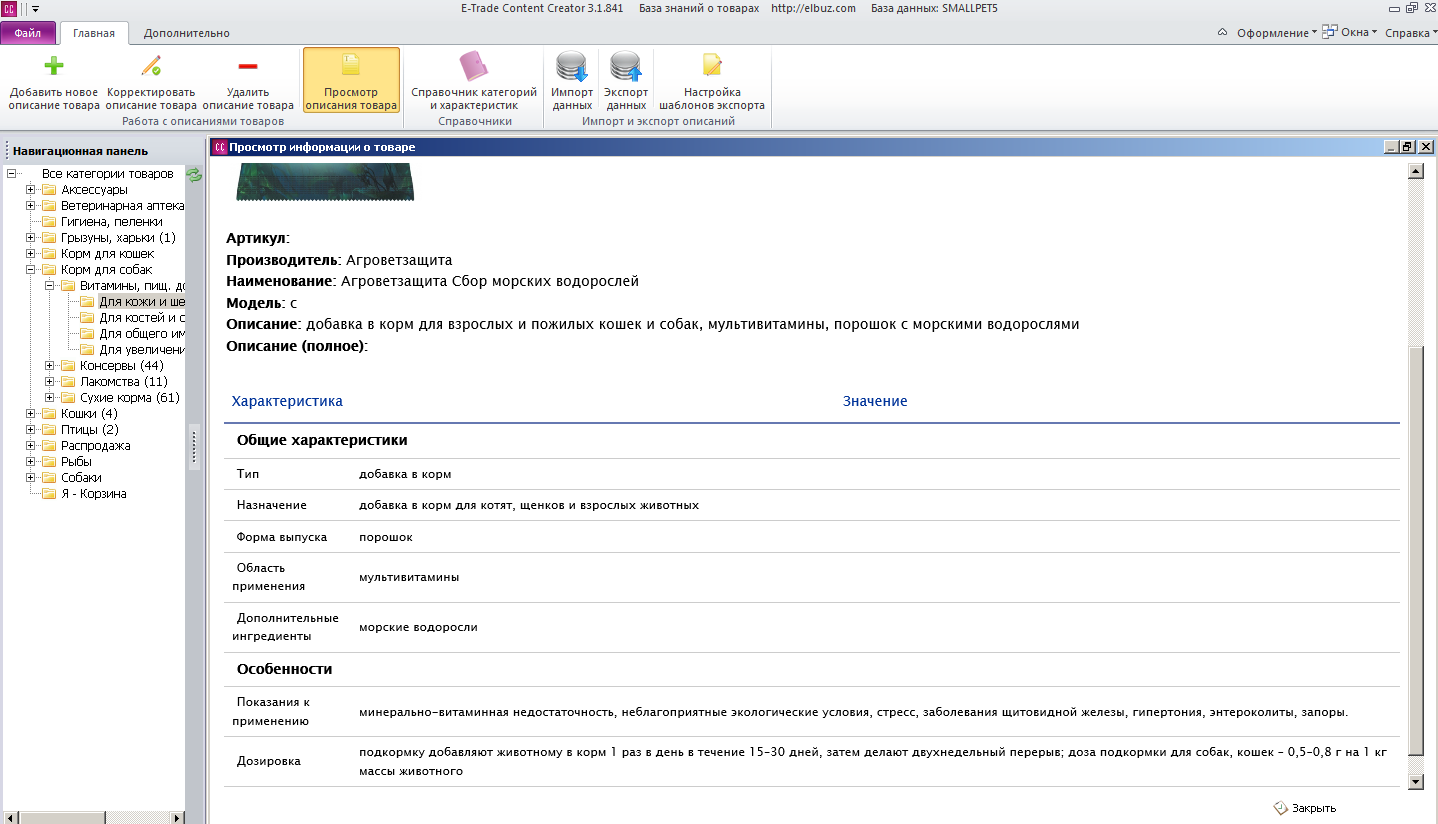Viewport: 1438px width, 824px height.
Task: Expand the Кошки (4) folder
Action: [31, 414]
